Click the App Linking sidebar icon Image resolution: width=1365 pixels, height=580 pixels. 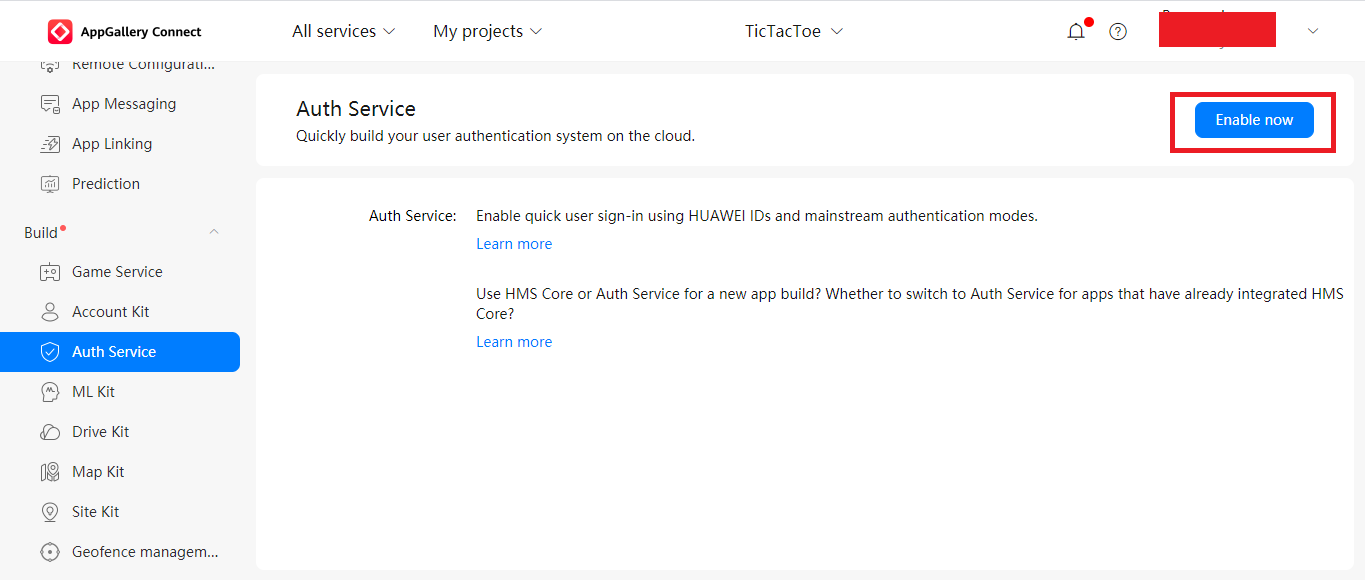point(50,144)
